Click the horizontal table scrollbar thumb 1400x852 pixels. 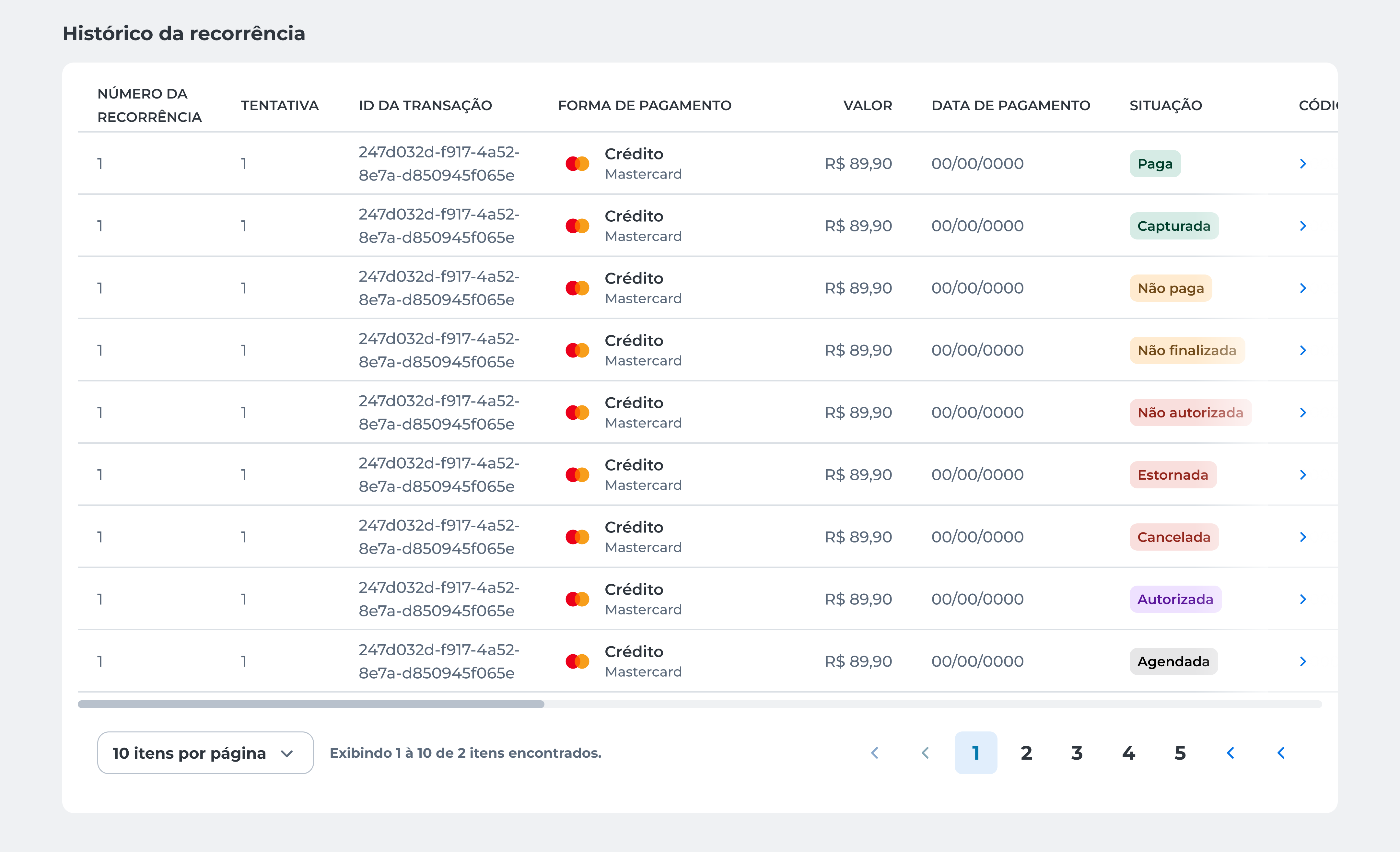coord(311,704)
